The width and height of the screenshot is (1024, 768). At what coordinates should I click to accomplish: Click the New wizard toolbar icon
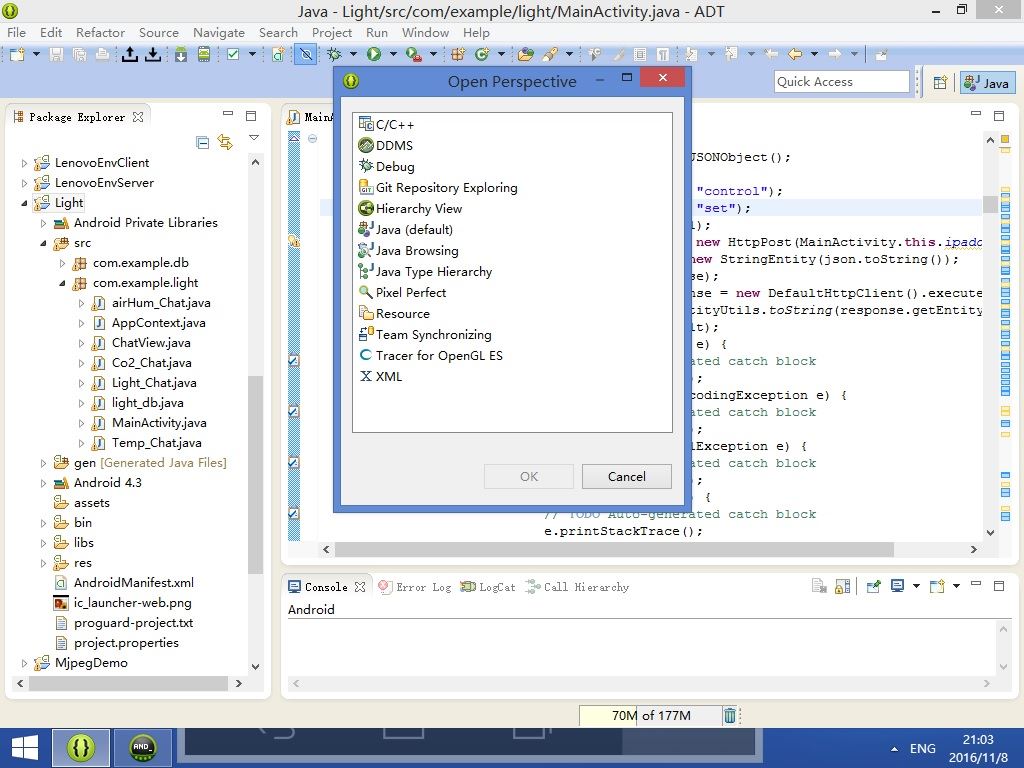click(x=17, y=54)
